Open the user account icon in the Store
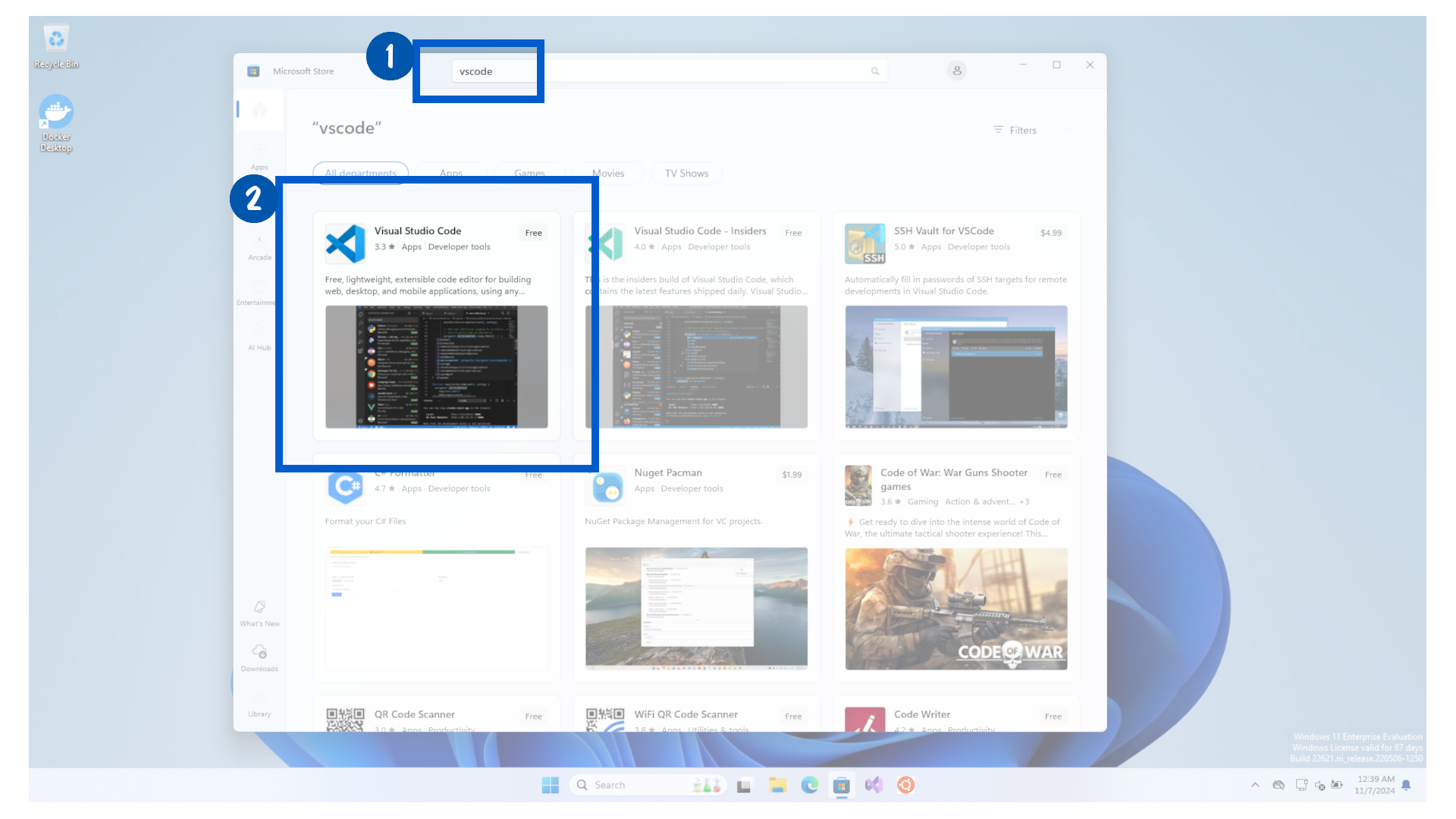Viewport: 1456px width, 819px height. 956,71
